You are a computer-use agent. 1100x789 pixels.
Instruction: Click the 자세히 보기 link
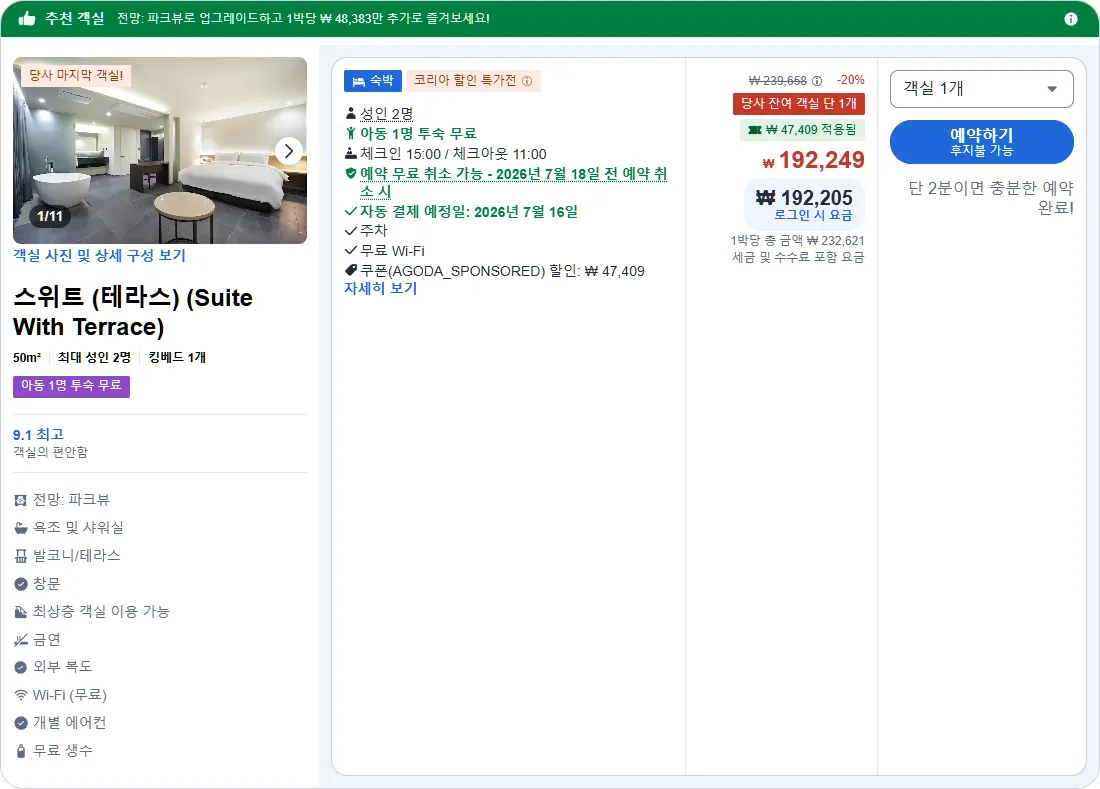click(x=380, y=288)
